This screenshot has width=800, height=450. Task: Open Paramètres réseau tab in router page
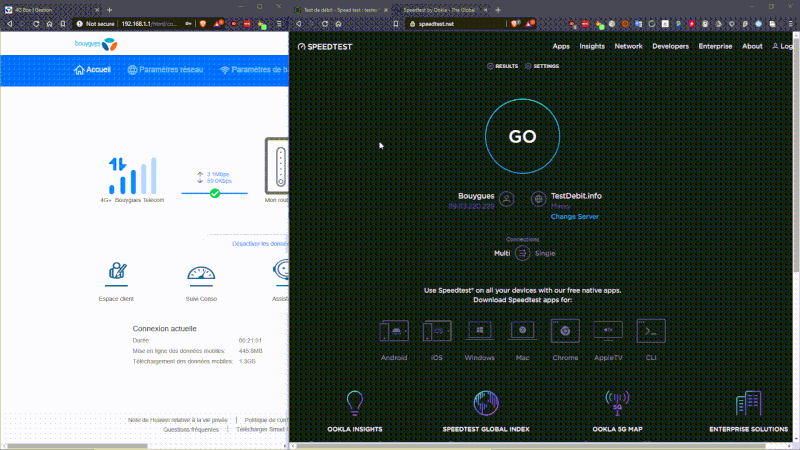[x=165, y=70]
